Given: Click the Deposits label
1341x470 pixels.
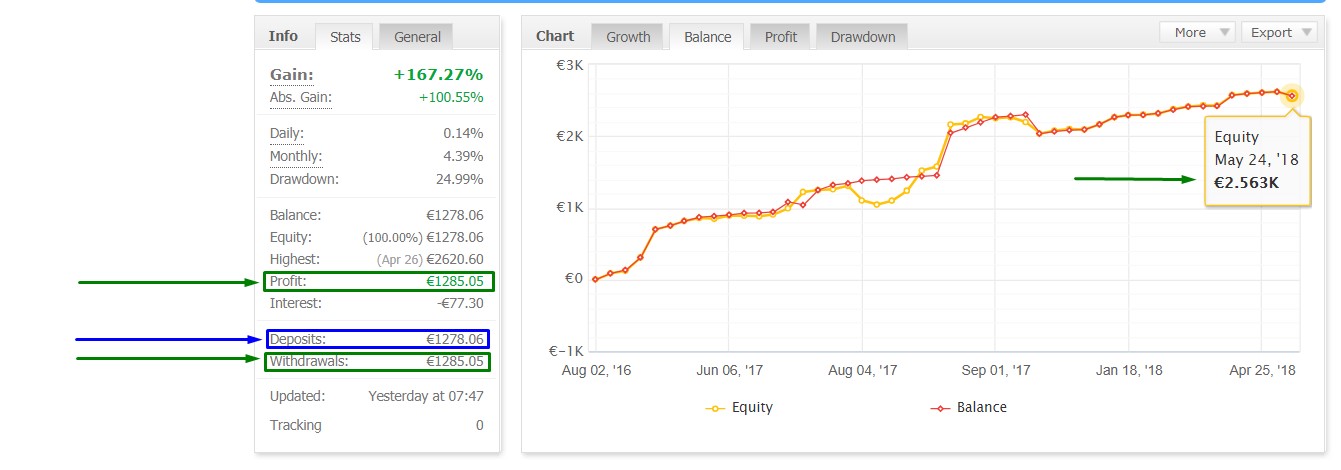Looking at the screenshot, I should tap(298, 340).
